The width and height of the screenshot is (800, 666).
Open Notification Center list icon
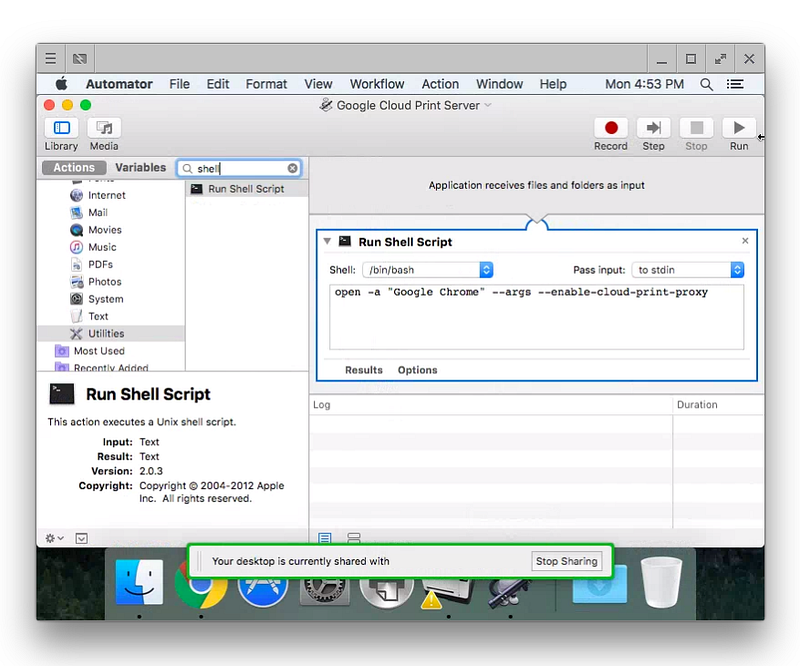735,84
